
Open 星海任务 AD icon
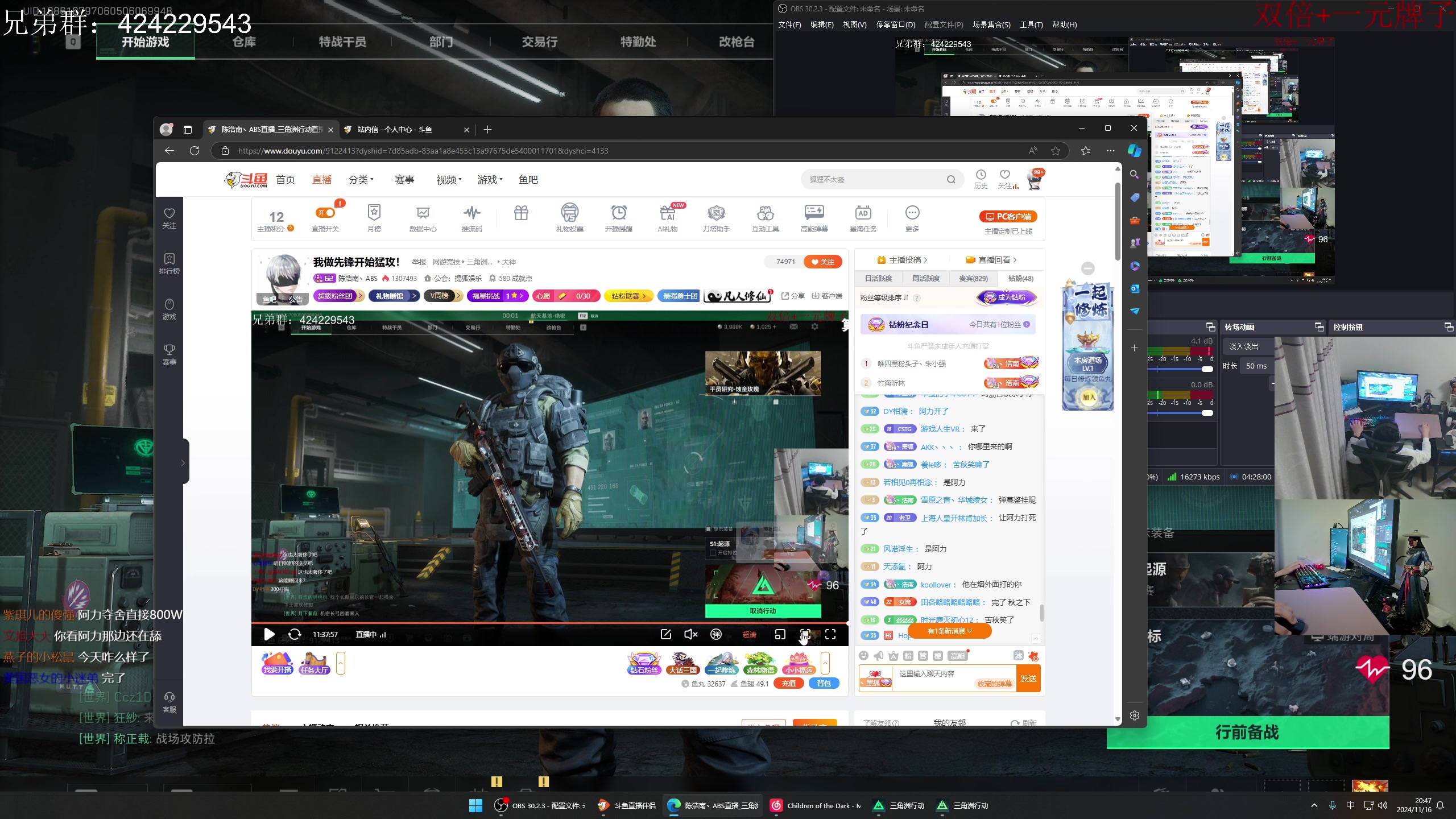(x=863, y=218)
